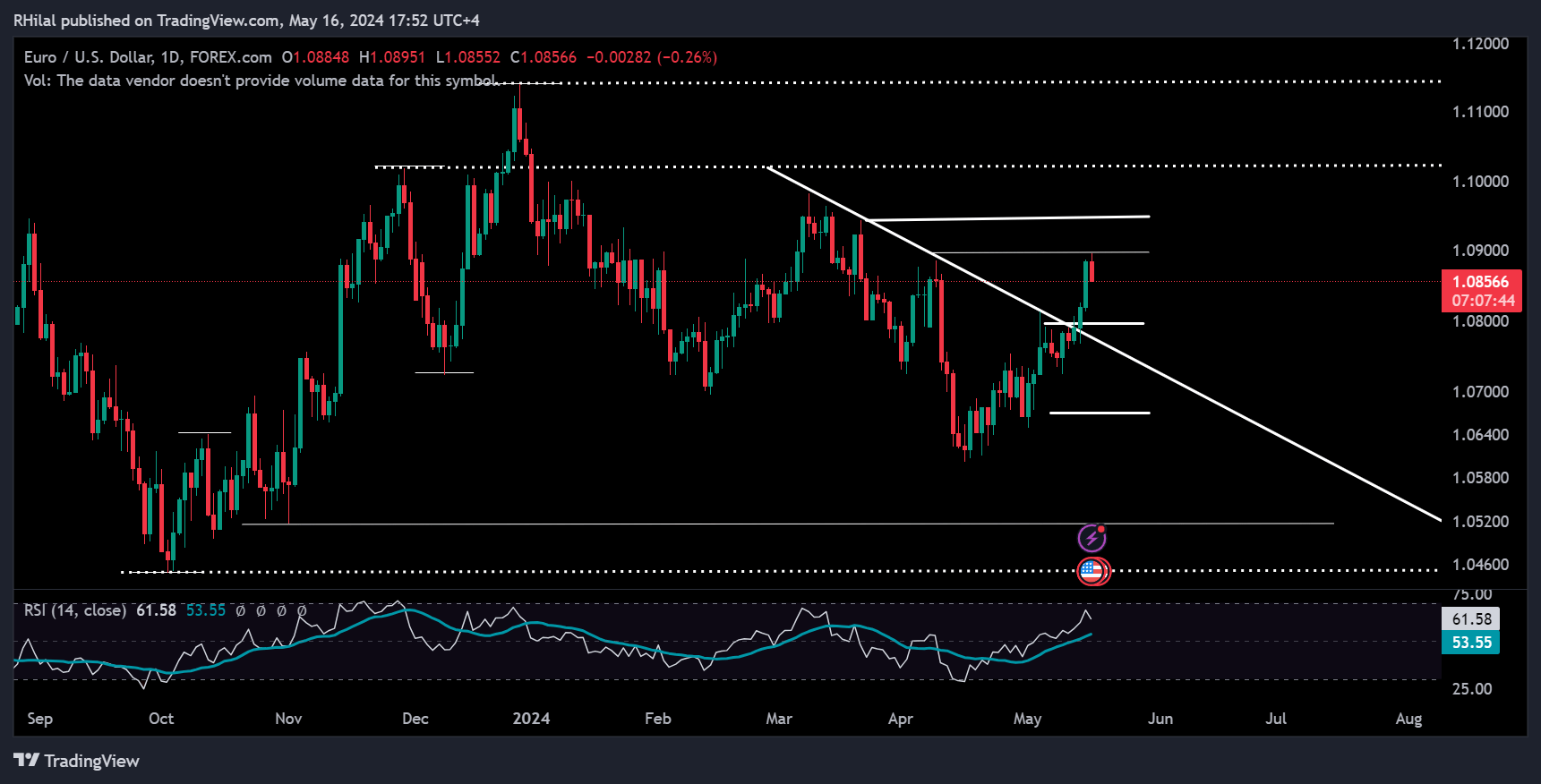Screen dimensions: 1541x784
Task: Click the 1.05200 price axis label
Action: coord(1480,522)
